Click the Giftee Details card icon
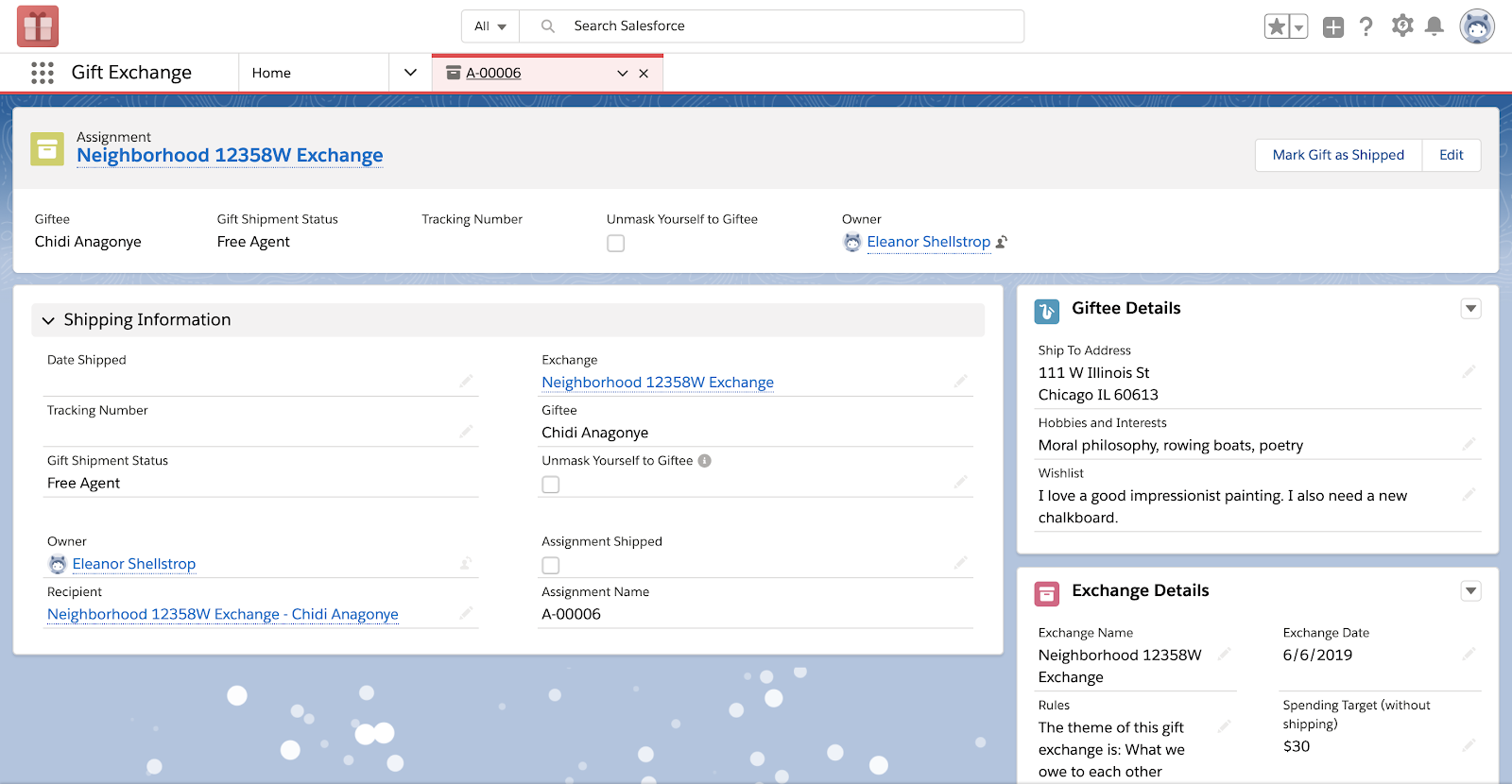Screen dimensions: 1512x784 1047,311
